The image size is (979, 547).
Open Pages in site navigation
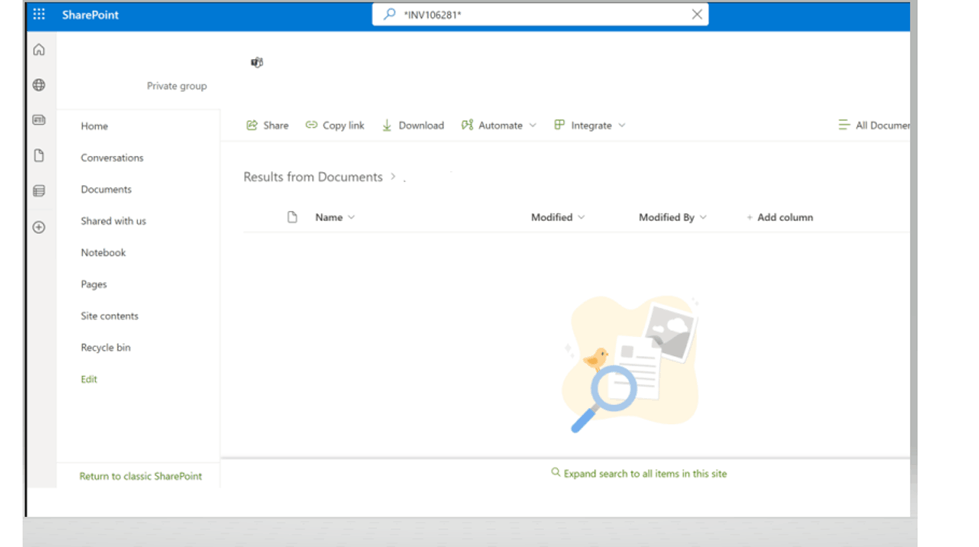click(x=94, y=285)
